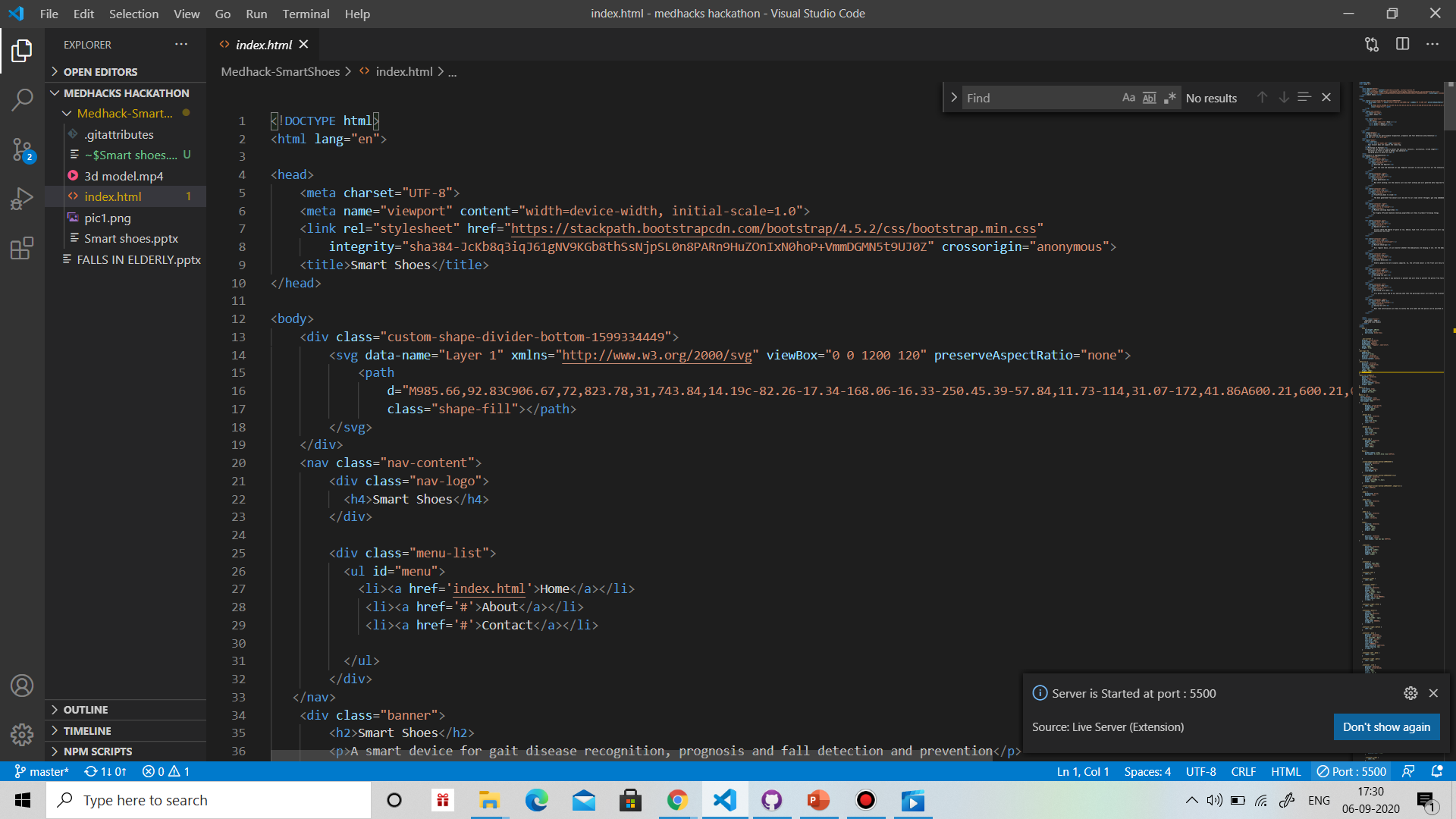This screenshot has height=819, width=1456.
Task: Click the Don't show again button
Action: pyautogui.click(x=1385, y=726)
